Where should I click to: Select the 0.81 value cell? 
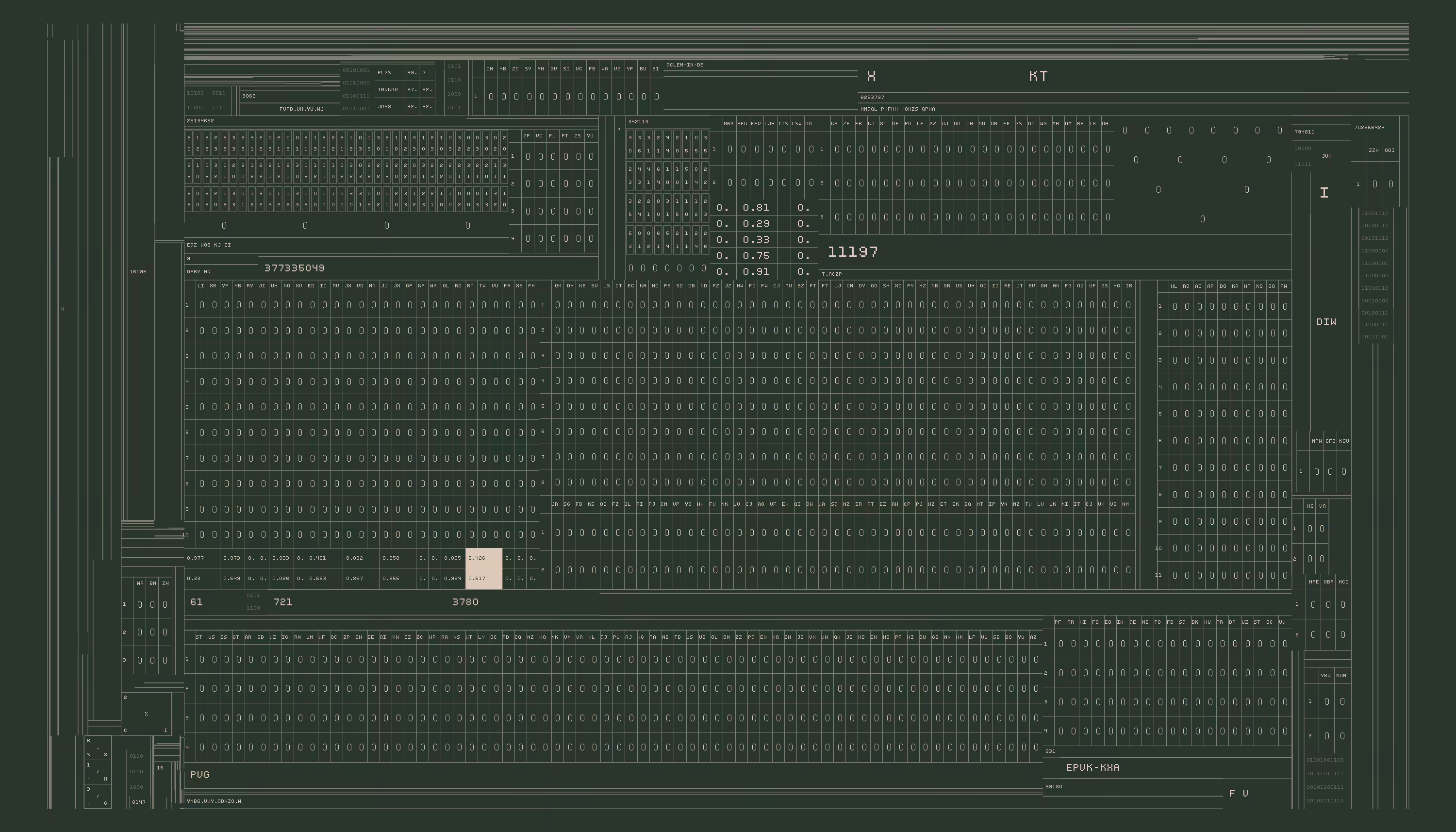756,207
